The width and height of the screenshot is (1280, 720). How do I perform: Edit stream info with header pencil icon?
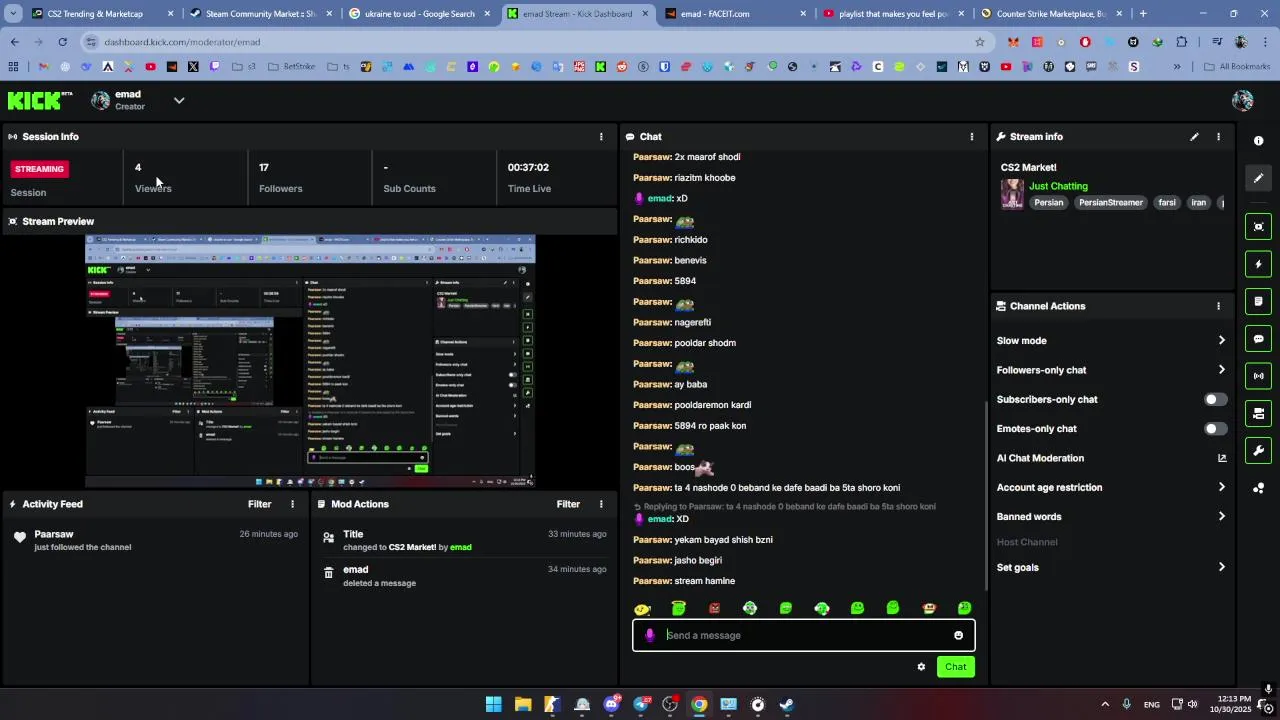(1194, 137)
